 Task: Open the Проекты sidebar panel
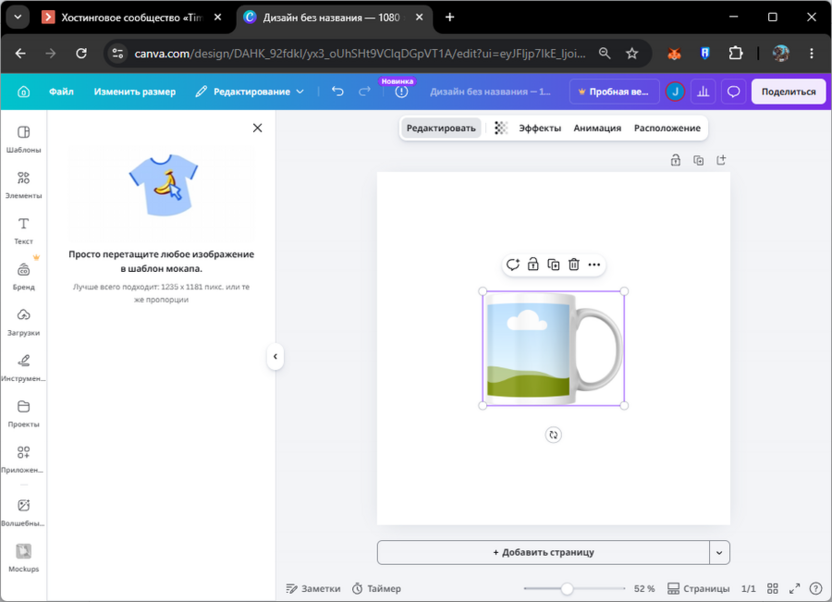[23, 413]
